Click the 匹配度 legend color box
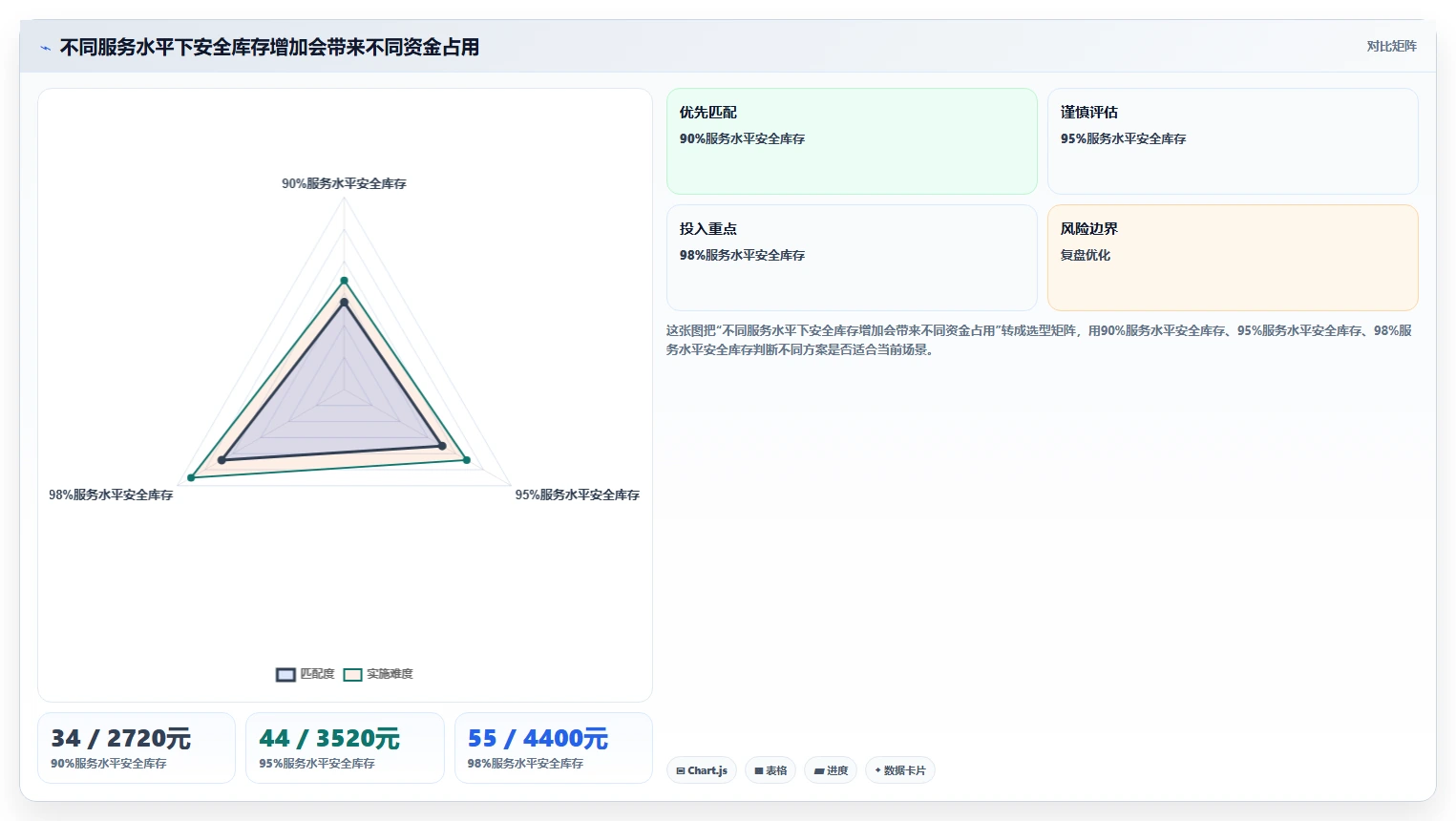The image size is (1456, 821). click(x=285, y=675)
